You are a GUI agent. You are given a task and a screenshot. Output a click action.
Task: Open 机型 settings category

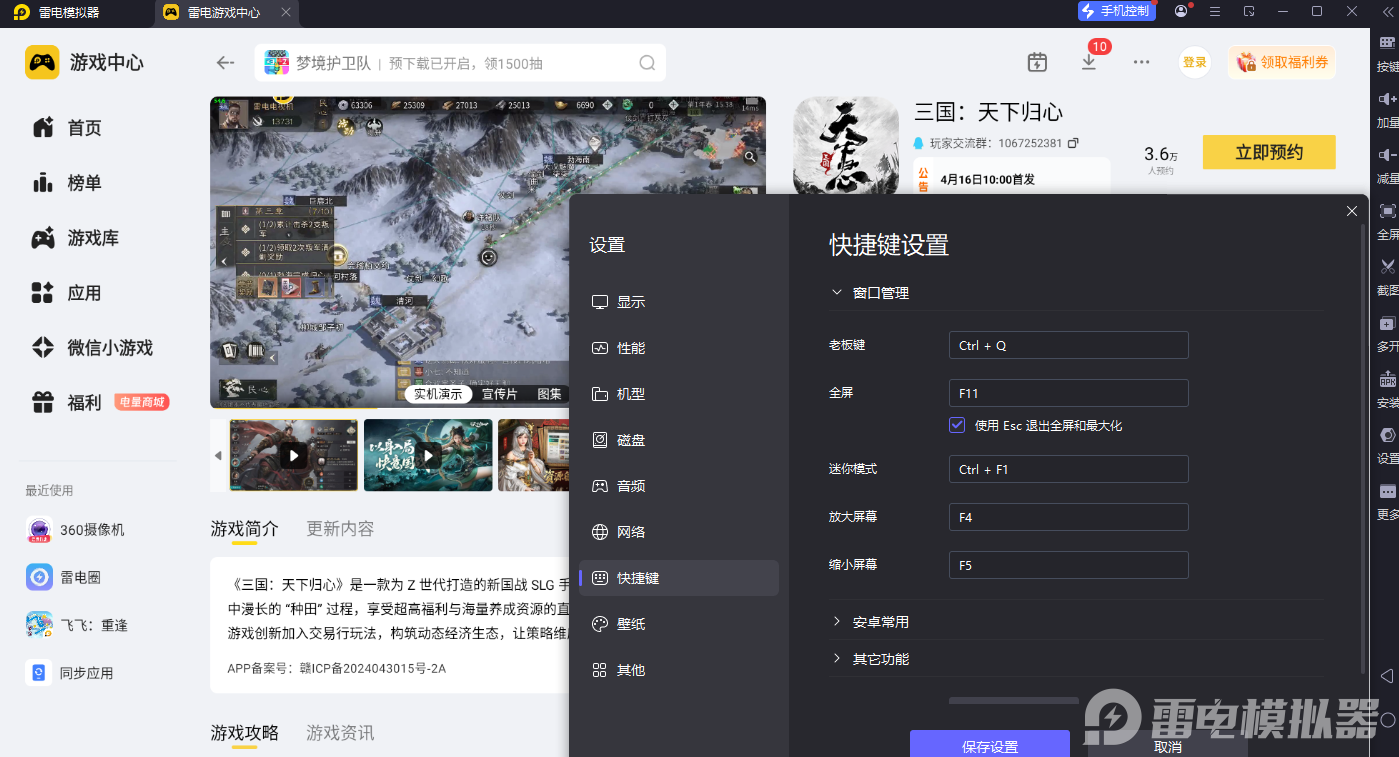pos(679,394)
